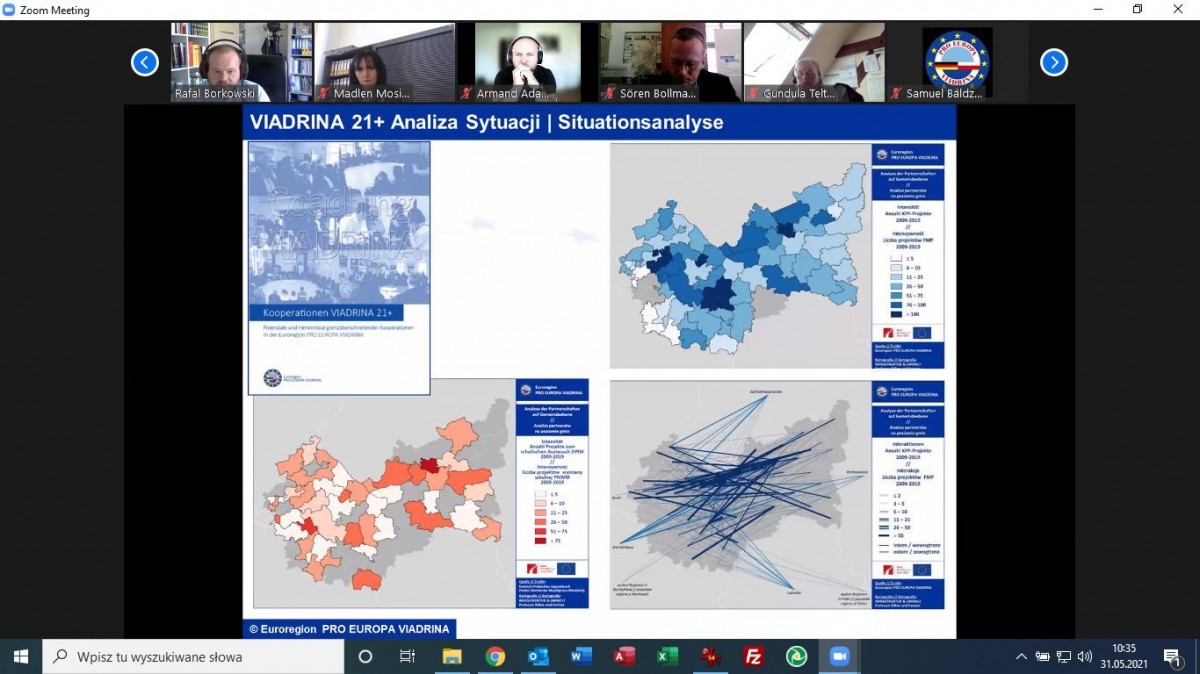This screenshot has width=1200, height=674.
Task: Open FileZilla from the taskbar
Action: pyautogui.click(x=754, y=657)
